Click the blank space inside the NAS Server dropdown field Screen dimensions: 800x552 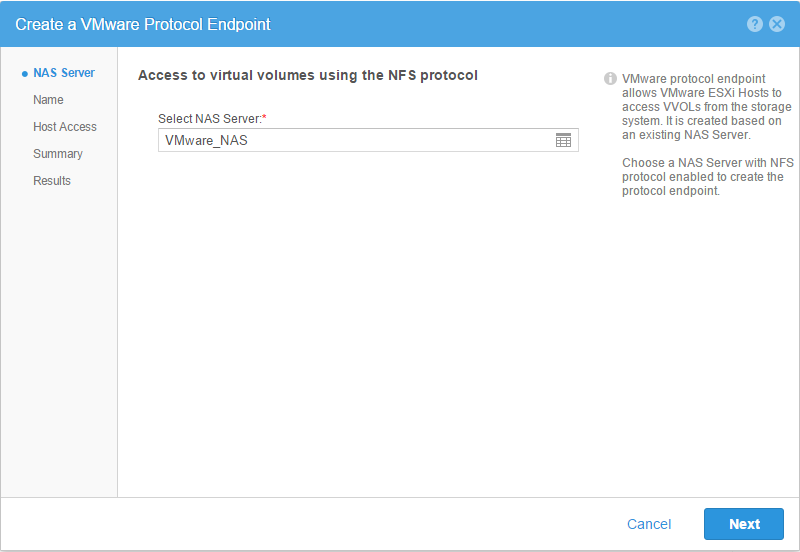click(x=401, y=140)
